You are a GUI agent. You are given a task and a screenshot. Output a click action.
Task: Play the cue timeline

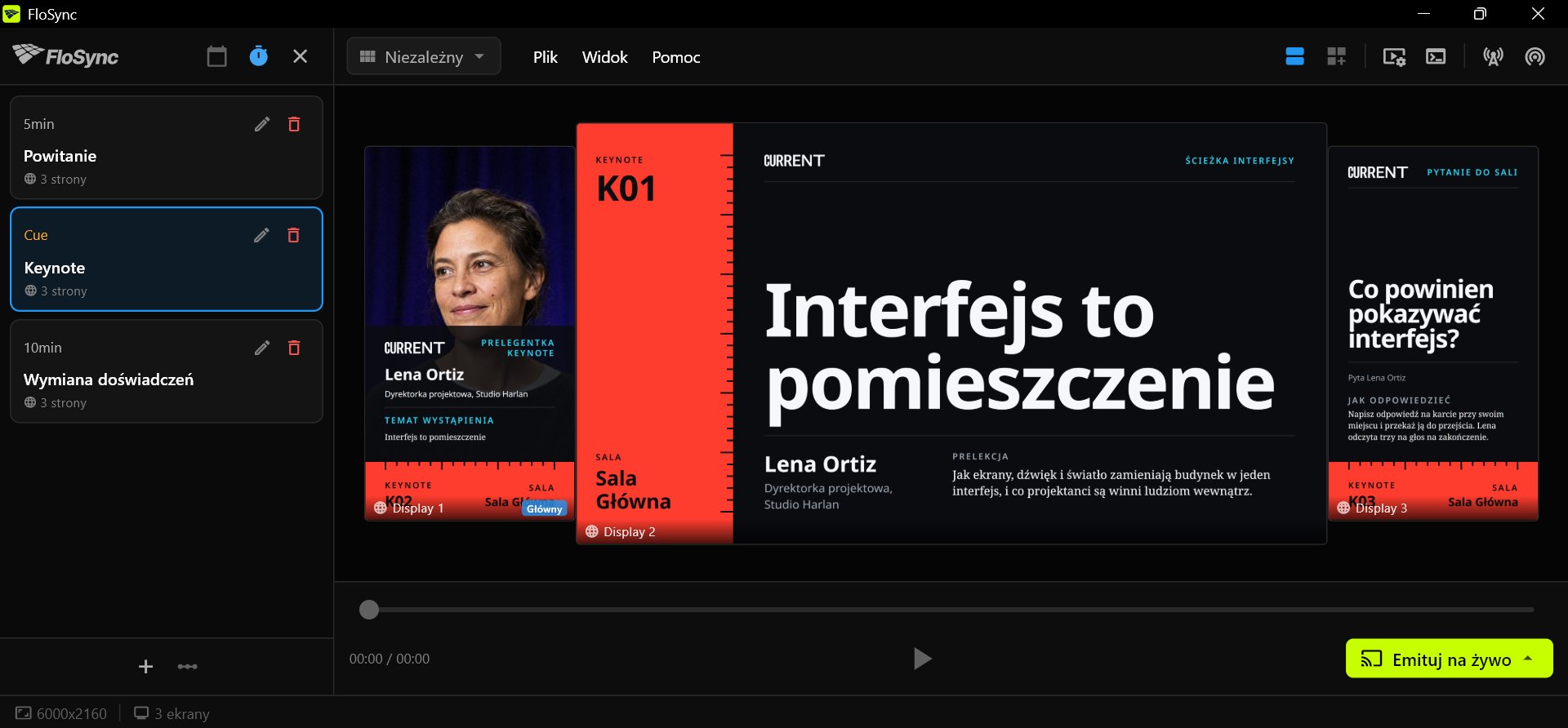pyautogui.click(x=922, y=659)
